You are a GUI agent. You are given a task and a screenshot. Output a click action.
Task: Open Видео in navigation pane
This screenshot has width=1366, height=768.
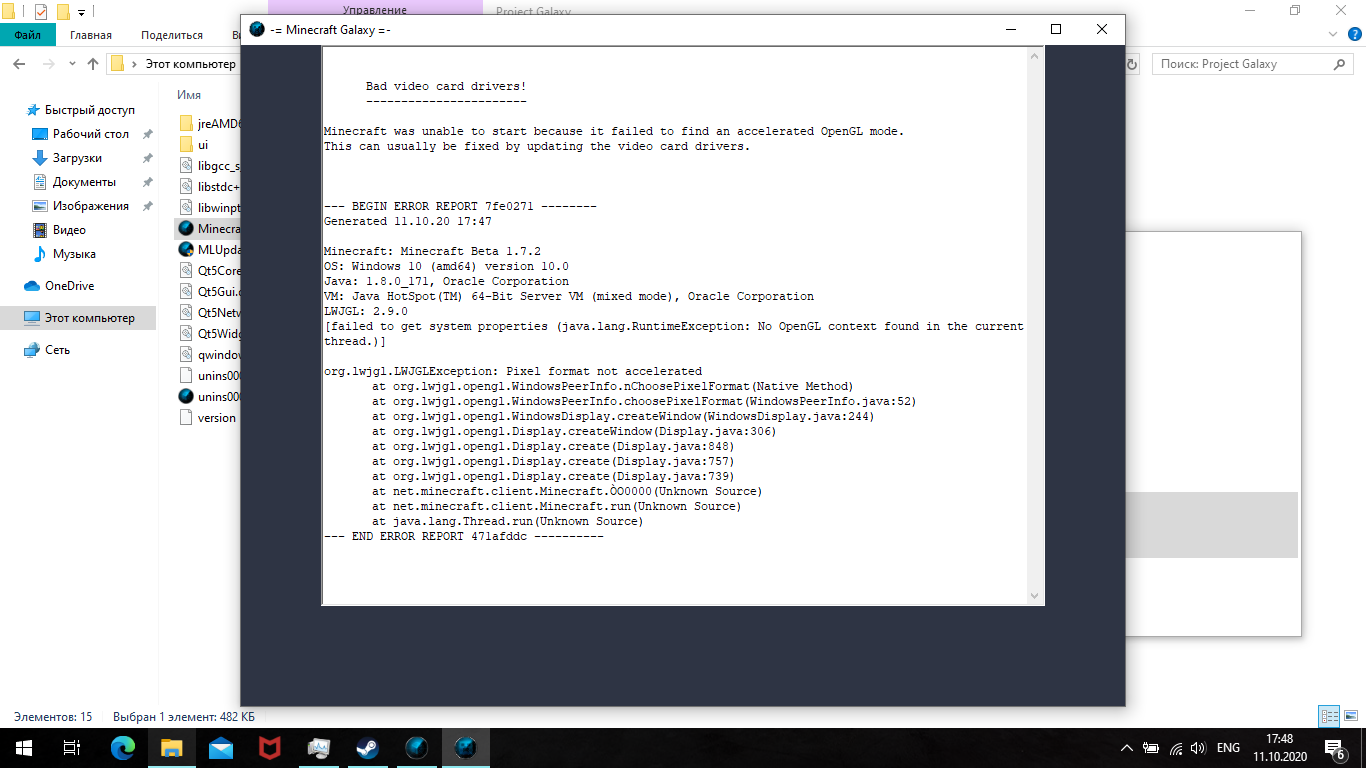click(x=69, y=230)
